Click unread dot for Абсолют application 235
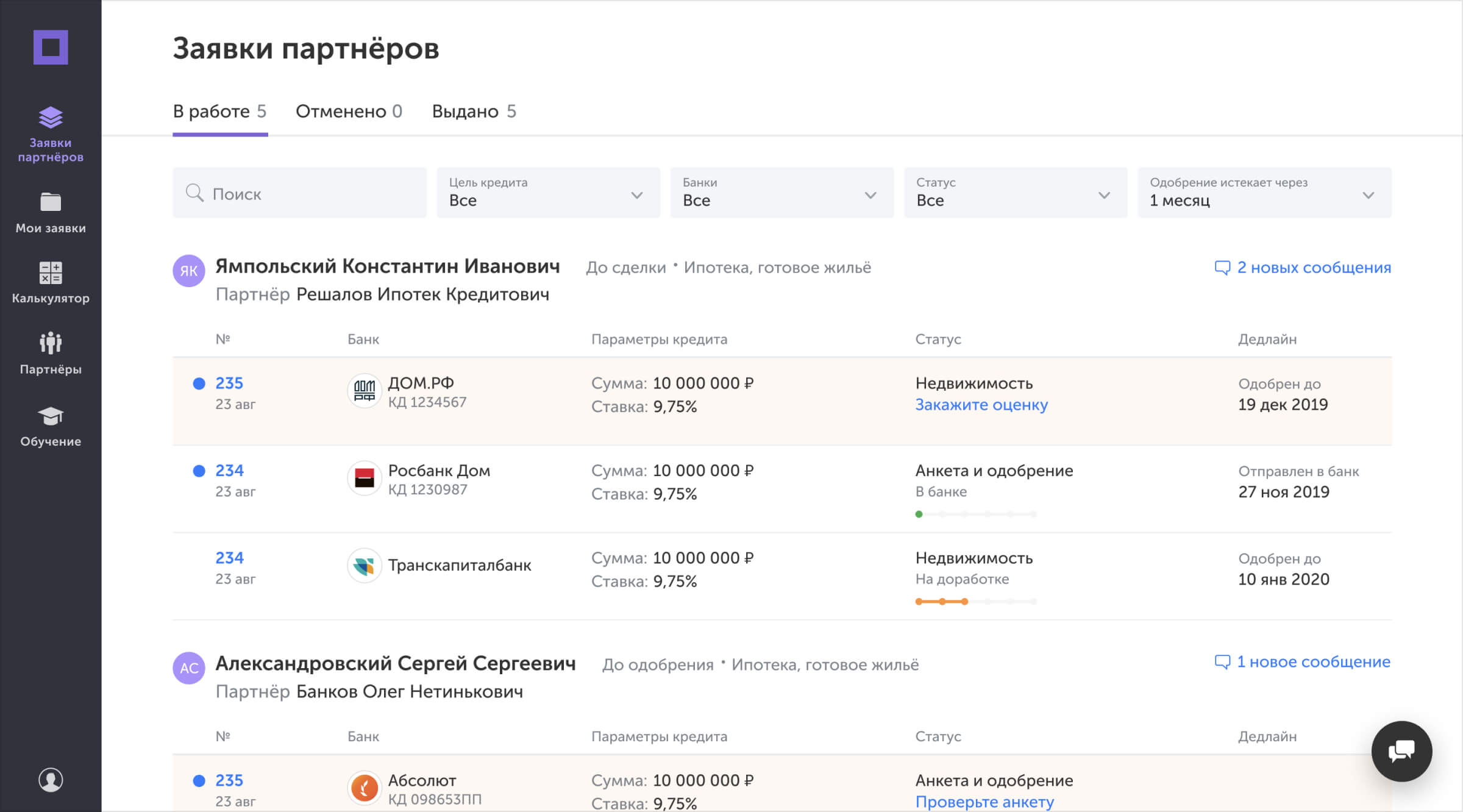This screenshot has width=1463, height=812. point(199,781)
